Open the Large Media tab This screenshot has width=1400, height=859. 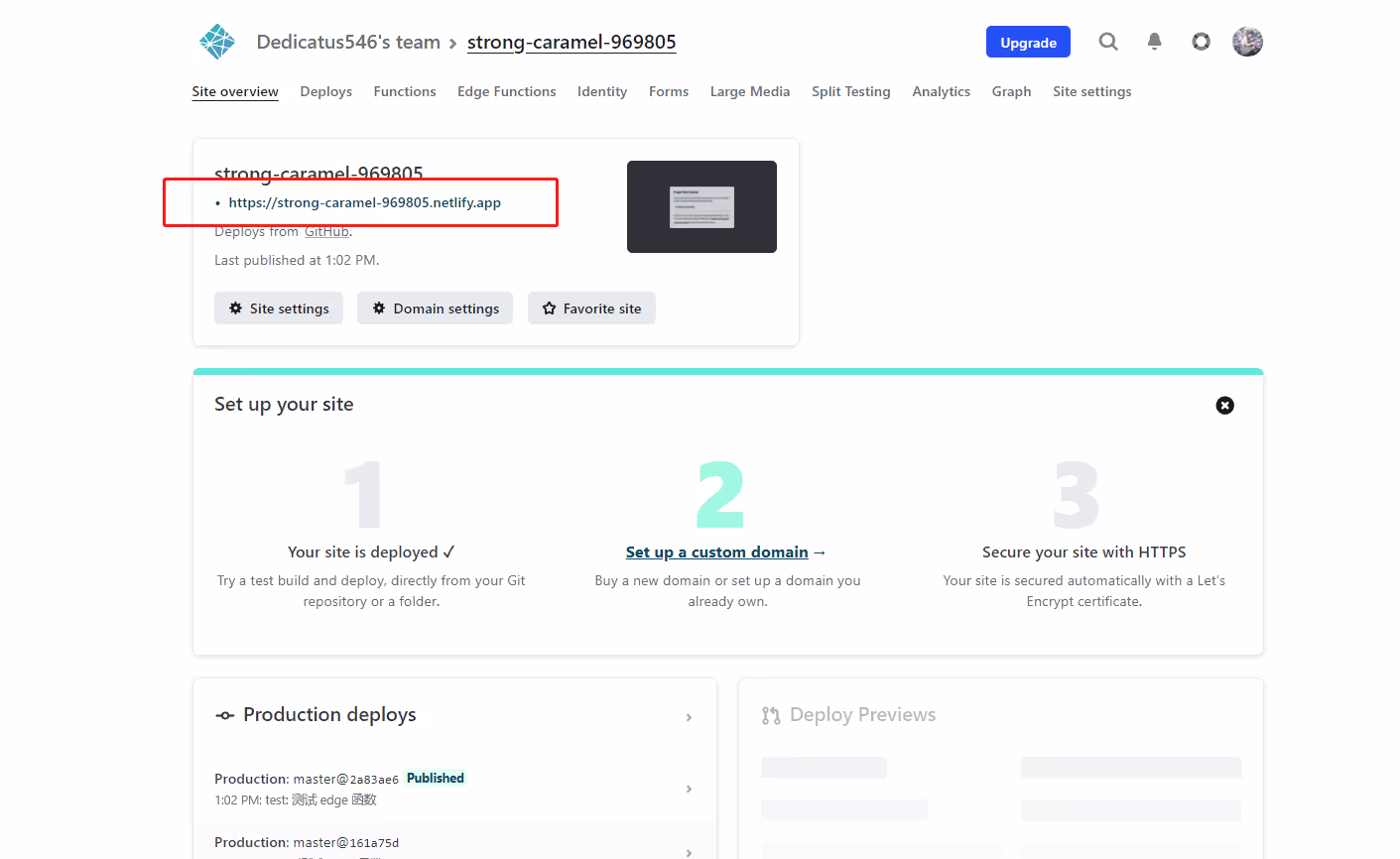(x=750, y=91)
